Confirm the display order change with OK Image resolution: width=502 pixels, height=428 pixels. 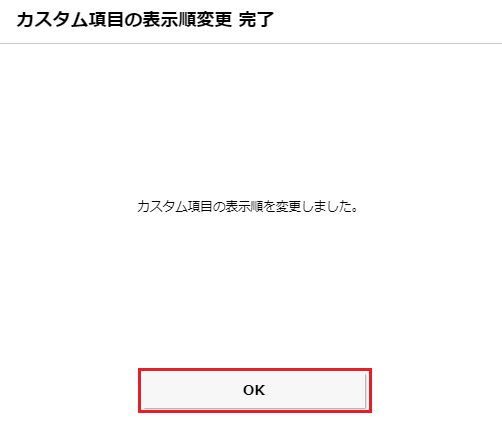coord(255,390)
